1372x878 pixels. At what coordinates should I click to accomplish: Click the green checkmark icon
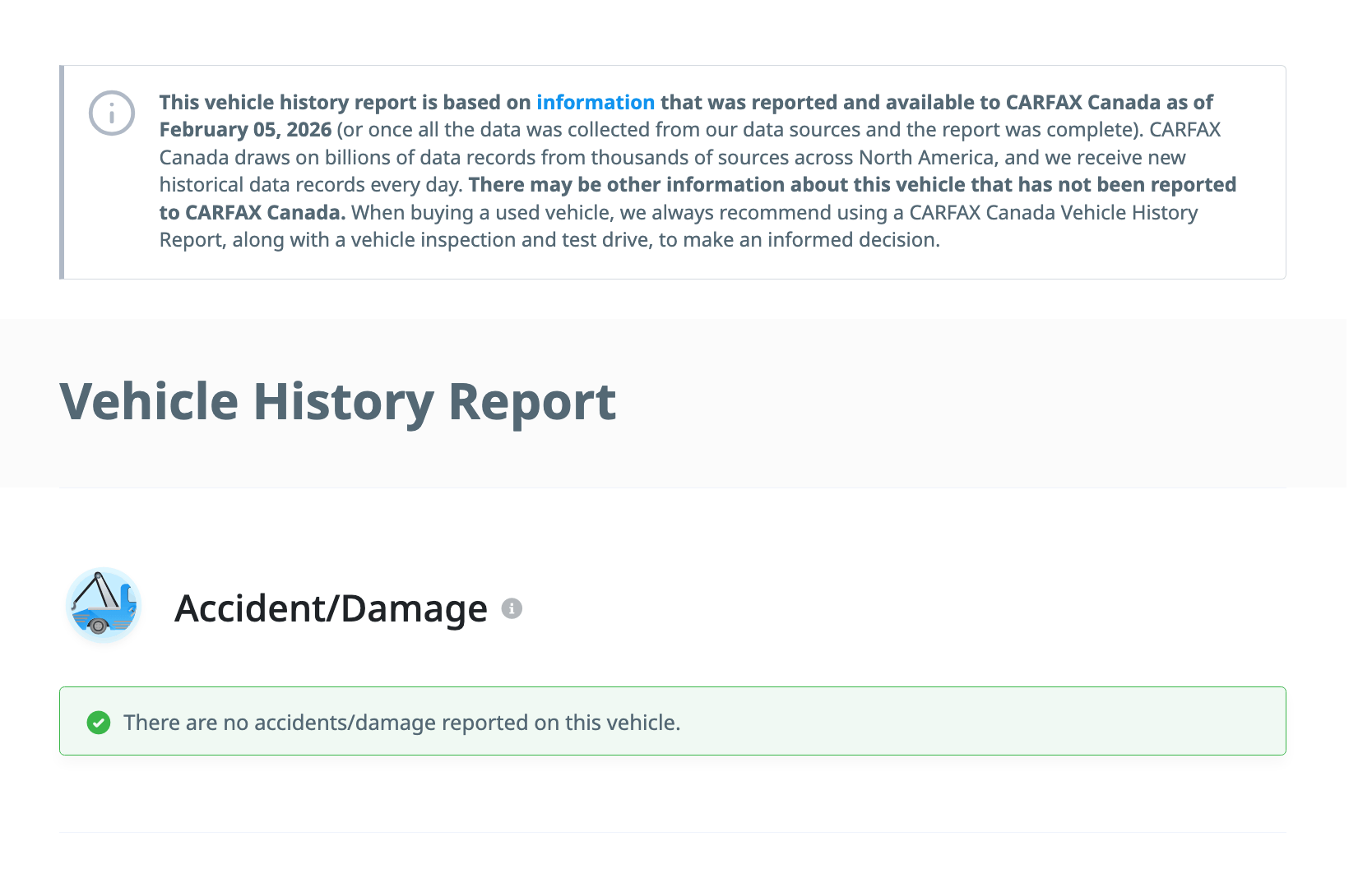99,723
